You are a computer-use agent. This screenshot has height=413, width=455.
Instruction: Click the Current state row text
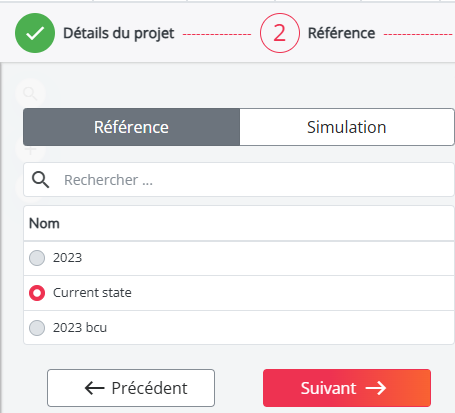click(92, 293)
